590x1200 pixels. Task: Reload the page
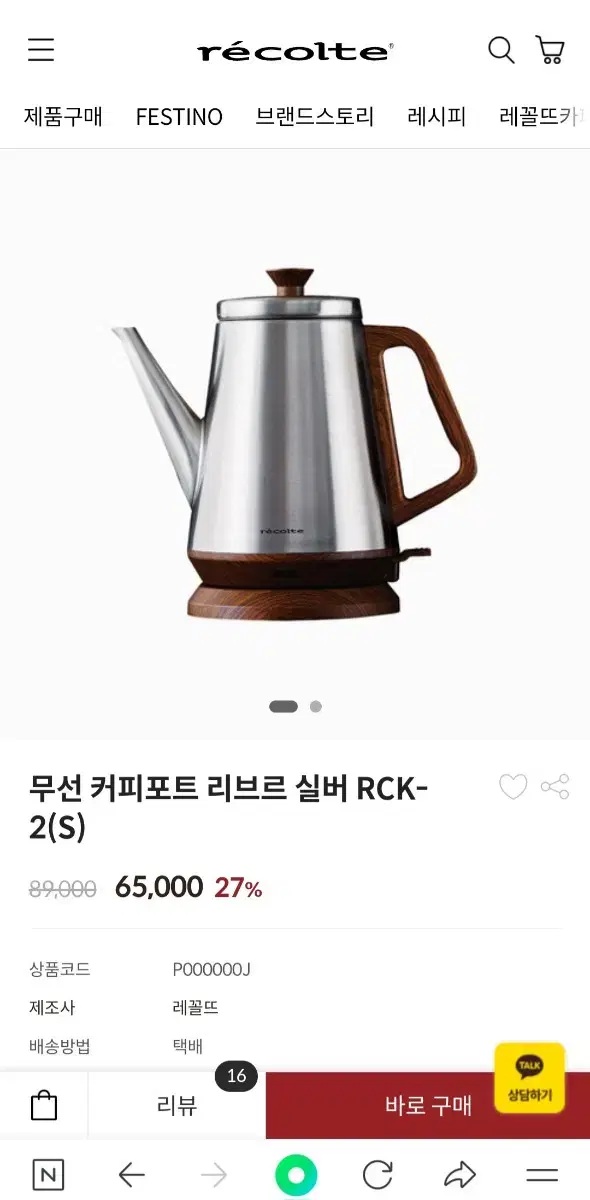(x=377, y=1174)
